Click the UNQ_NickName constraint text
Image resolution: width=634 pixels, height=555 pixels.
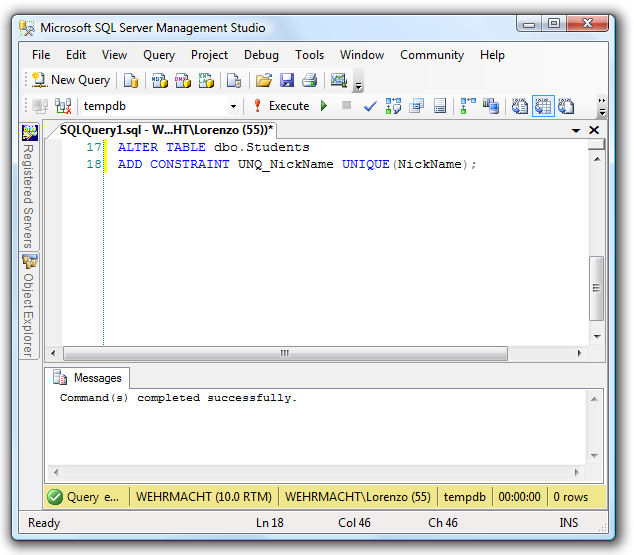(285, 165)
